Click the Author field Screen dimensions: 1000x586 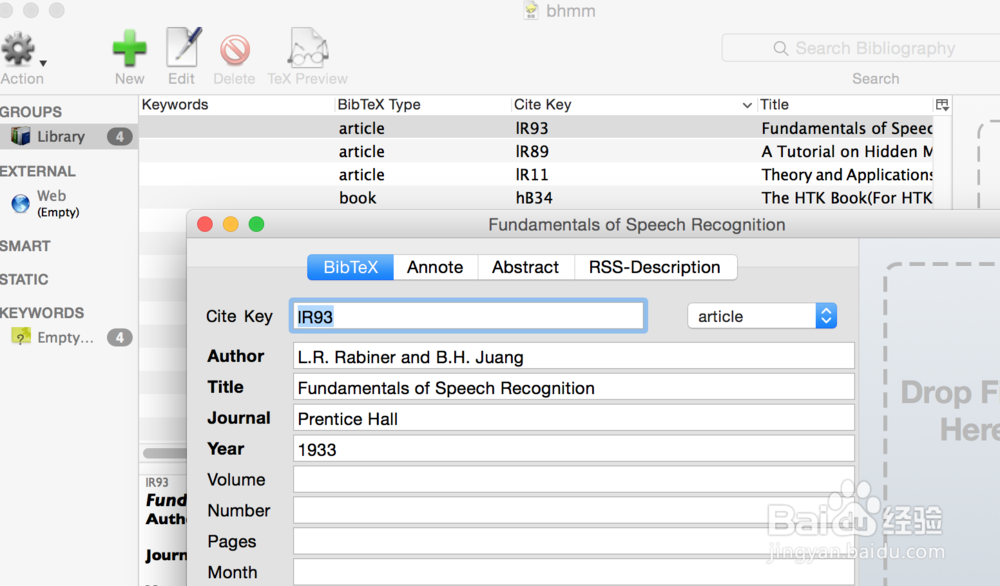click(573, 356)
